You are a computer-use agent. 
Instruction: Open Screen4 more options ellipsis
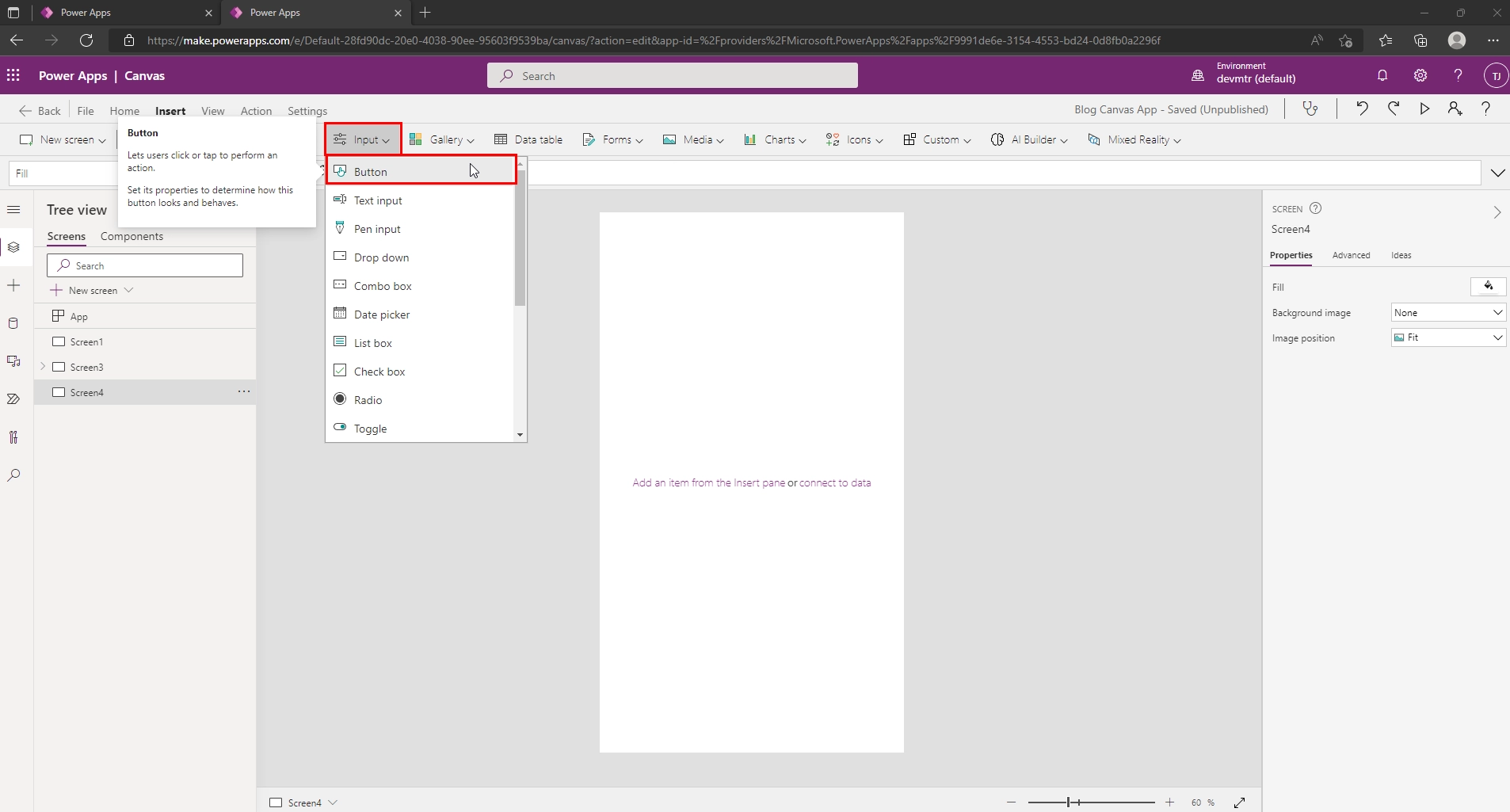click(244, 391)
